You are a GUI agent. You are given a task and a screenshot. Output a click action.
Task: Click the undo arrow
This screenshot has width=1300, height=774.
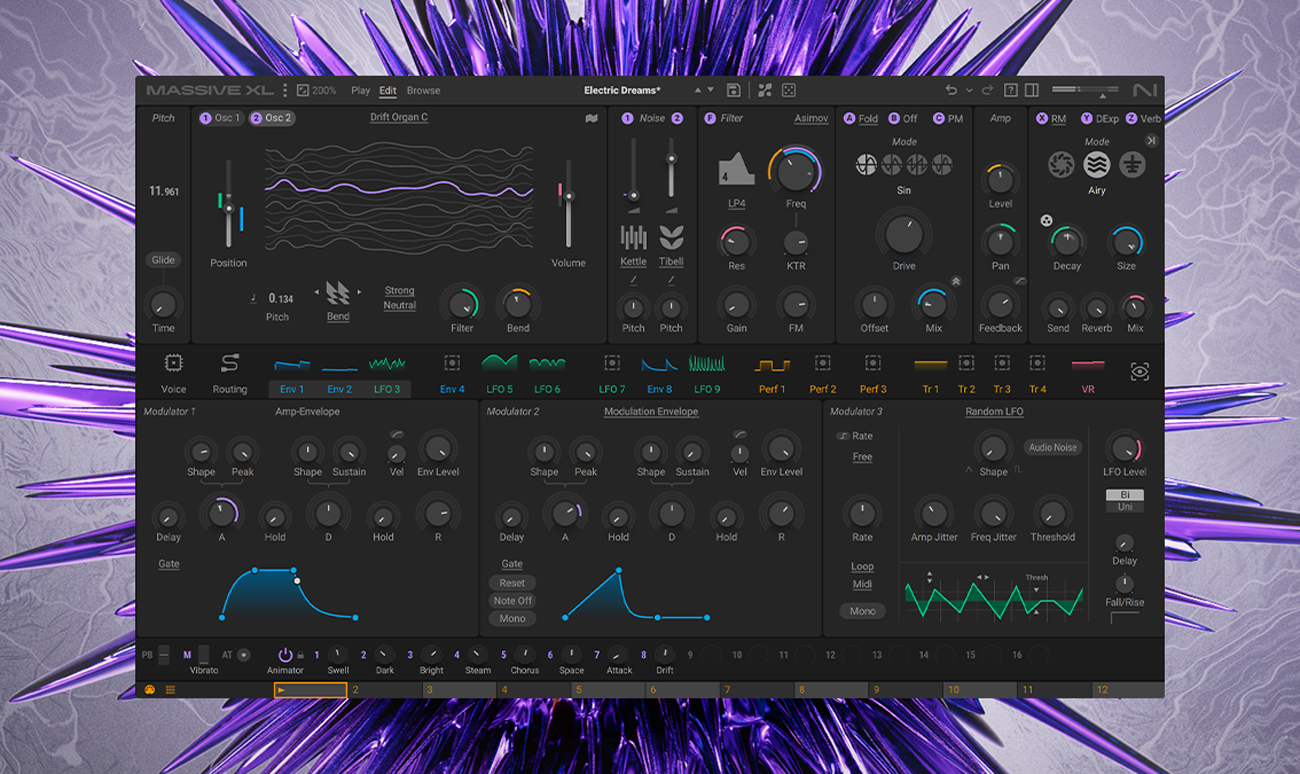(951, 90)
